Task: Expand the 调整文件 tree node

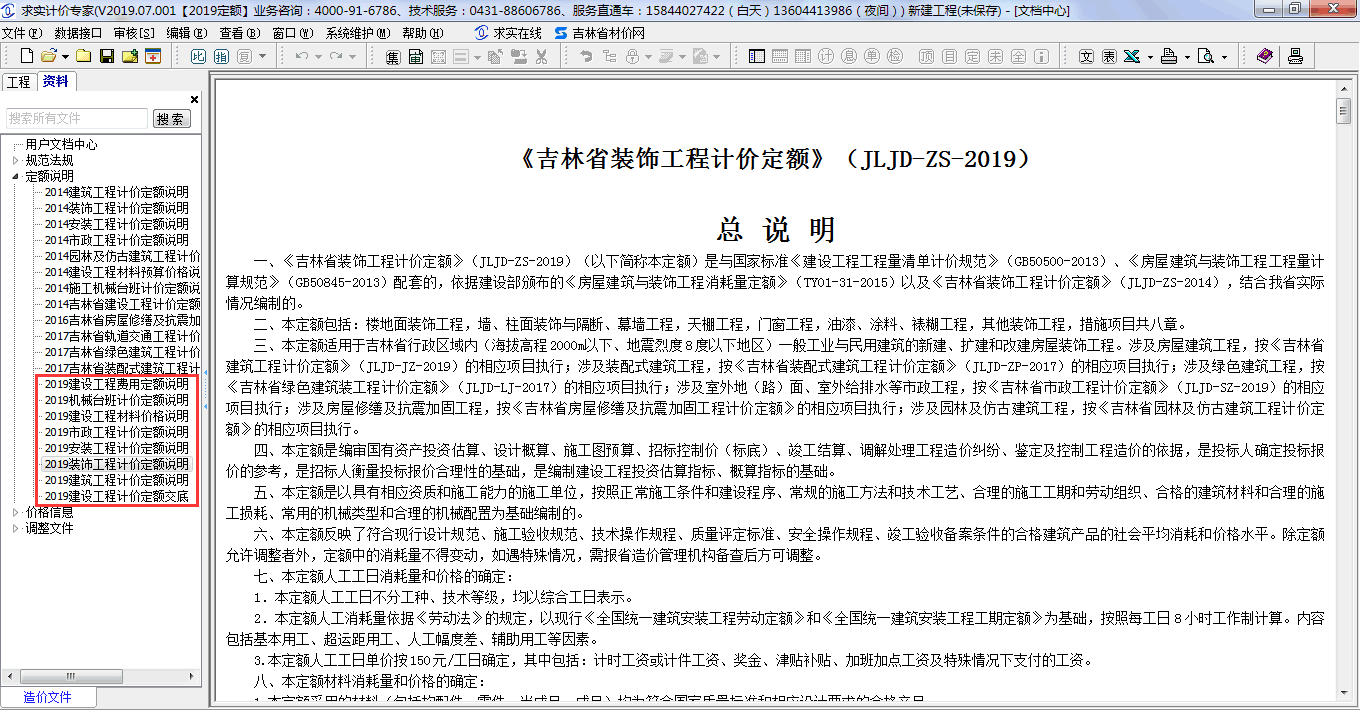Action: click(15, 528)
